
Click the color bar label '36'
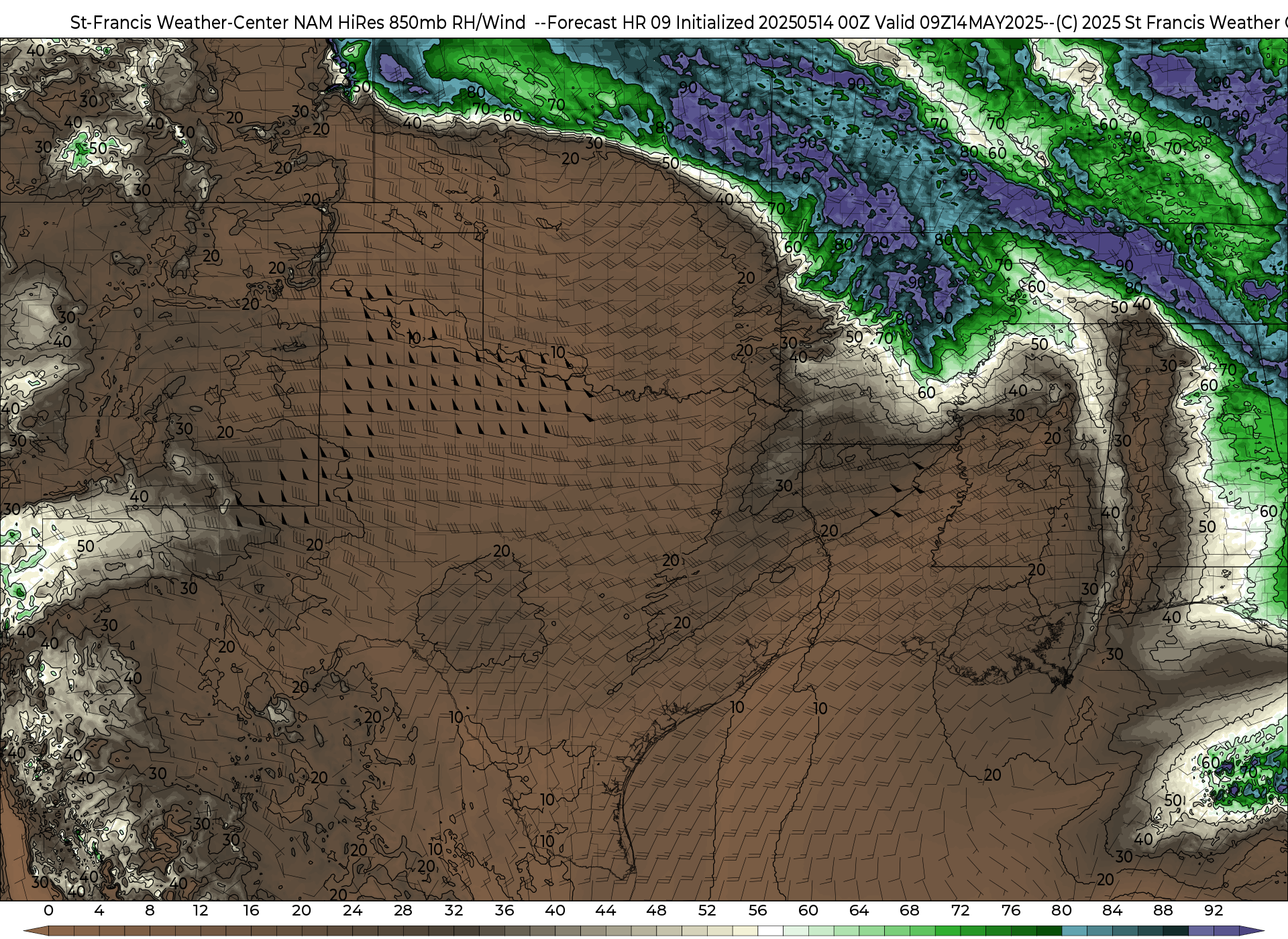(x=504, y=910)
